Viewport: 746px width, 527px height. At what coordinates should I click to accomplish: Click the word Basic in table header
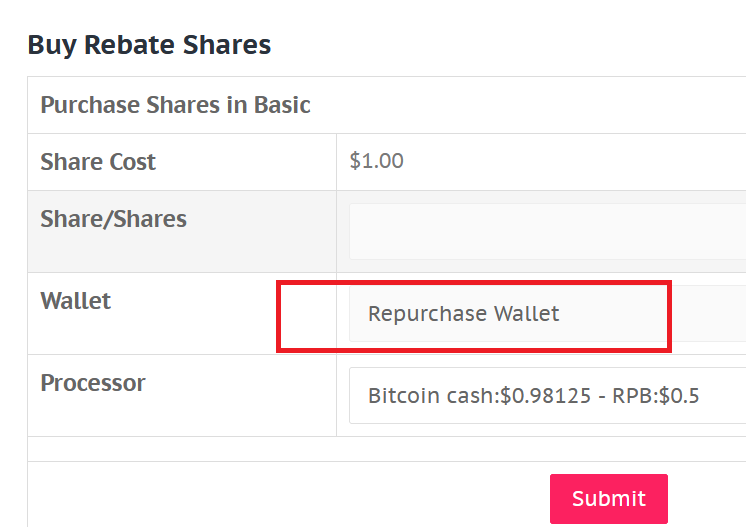coord(282,105)
